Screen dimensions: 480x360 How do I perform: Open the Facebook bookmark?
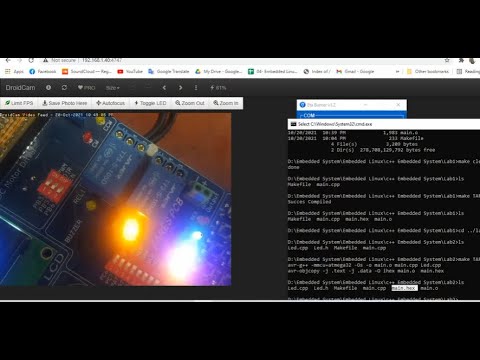point(43,72)
